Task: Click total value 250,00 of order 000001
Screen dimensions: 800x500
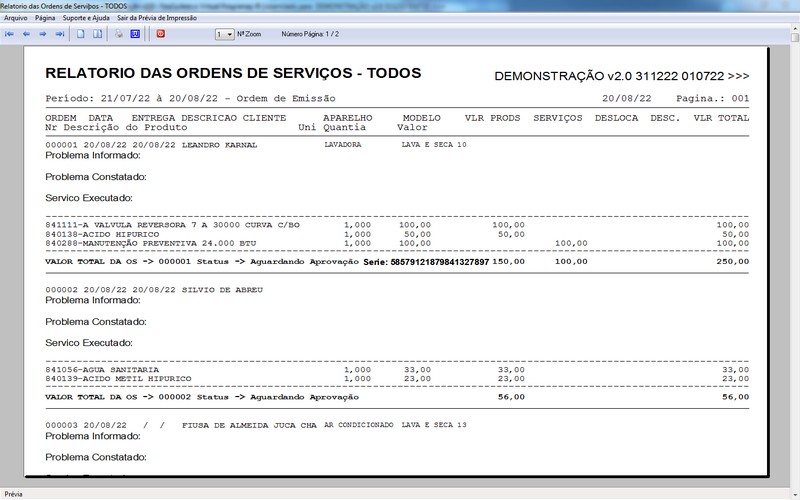Action: (x=733, y=261)
